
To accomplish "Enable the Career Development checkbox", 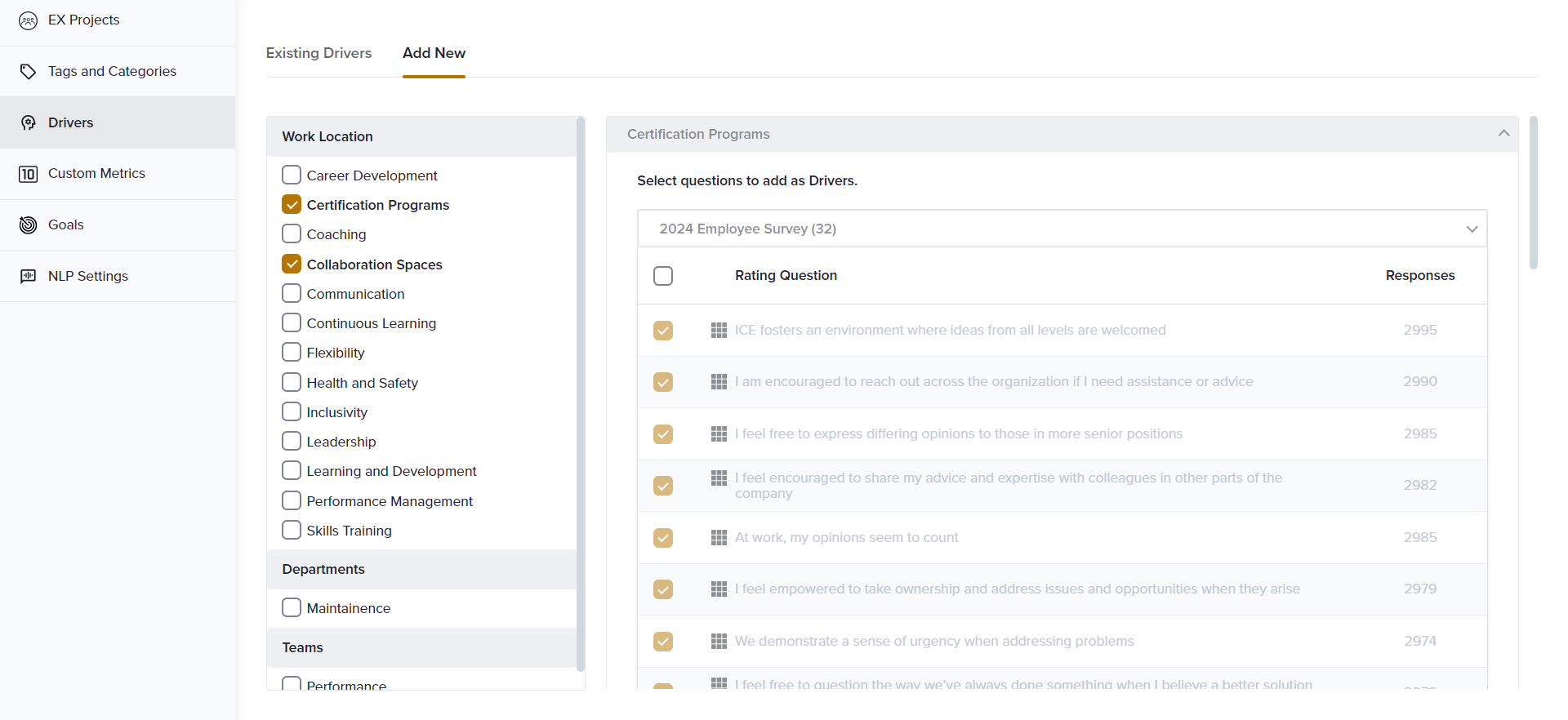I will point(292,176).
